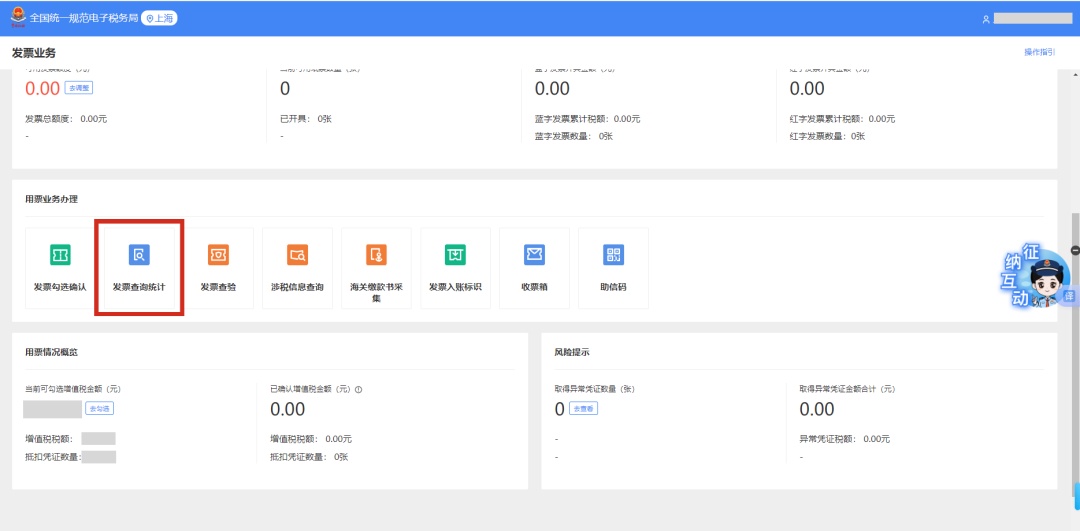The image size is (1080, 531).
Task: Switch region via 上海 location selector
Action: pyautogui.click(x=159, y=18)
